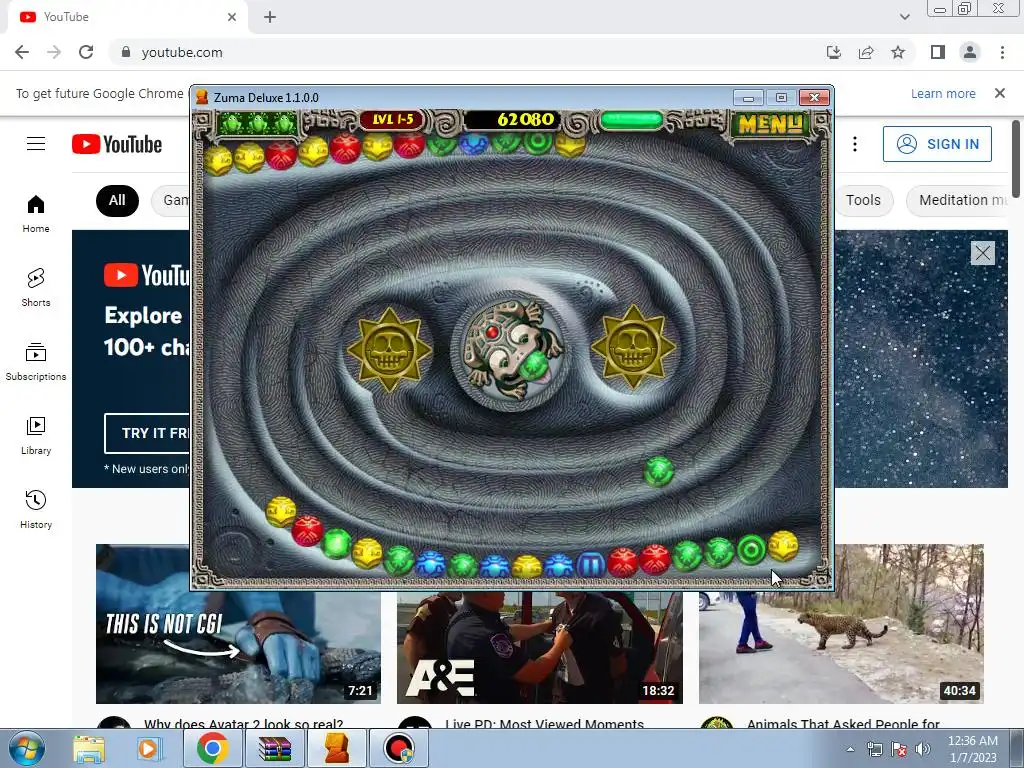The width and height of the screenshot is (1024, 768).
Task: Open Chrome profile avatar
Action: [970, 52]
